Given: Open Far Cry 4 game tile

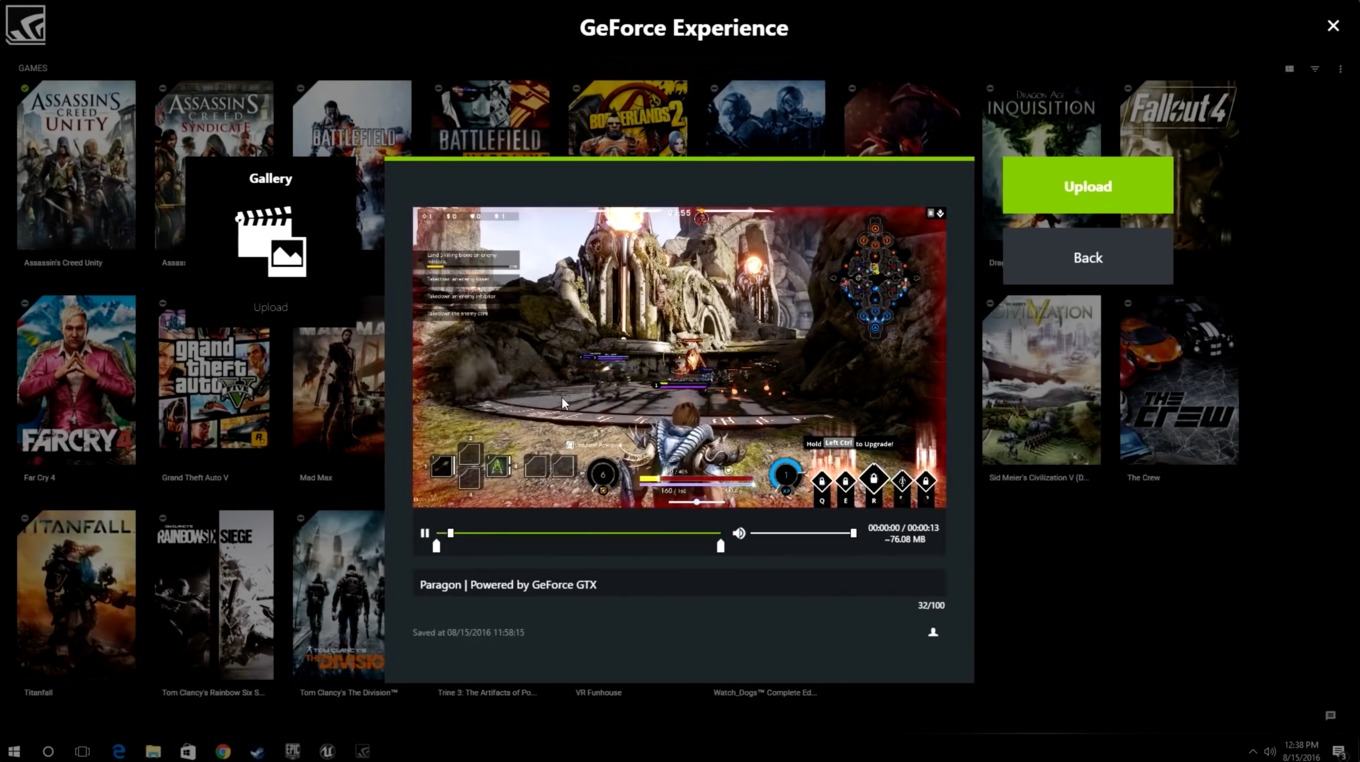Looking at the screenshot, I should coord(76,380).
